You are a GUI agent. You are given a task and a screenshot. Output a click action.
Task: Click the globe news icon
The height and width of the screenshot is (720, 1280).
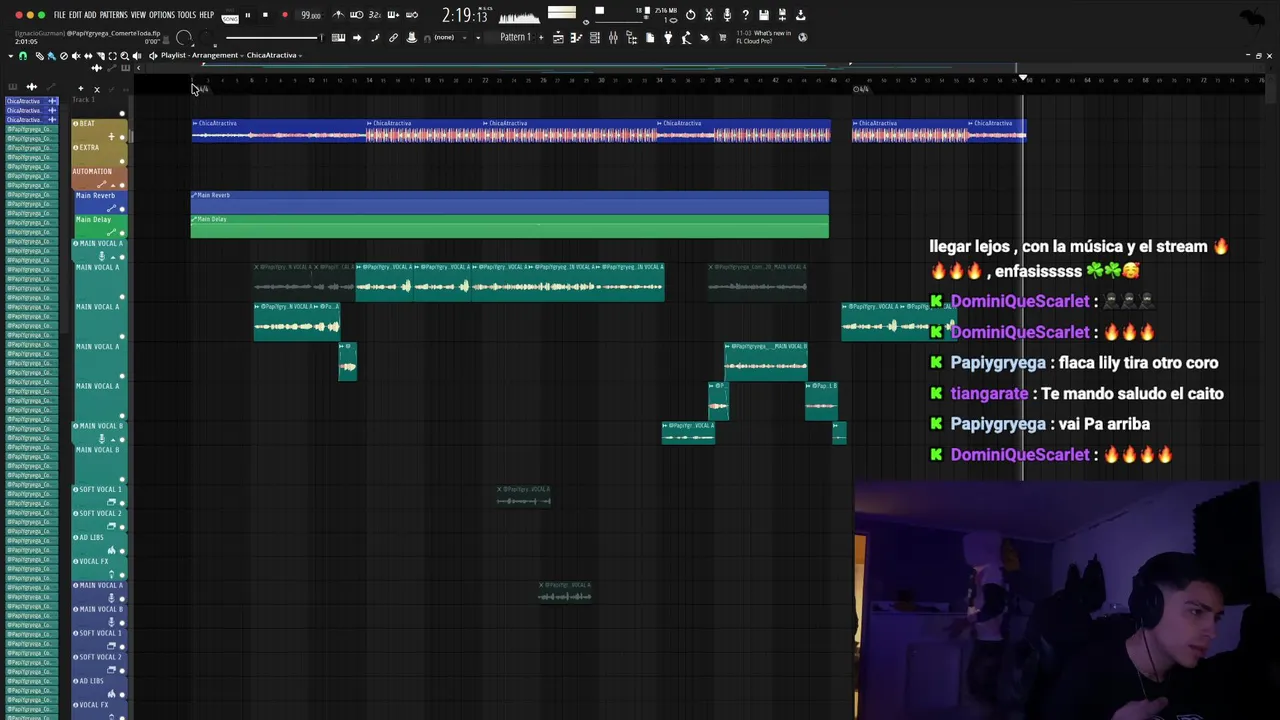[x=802, y=38]
